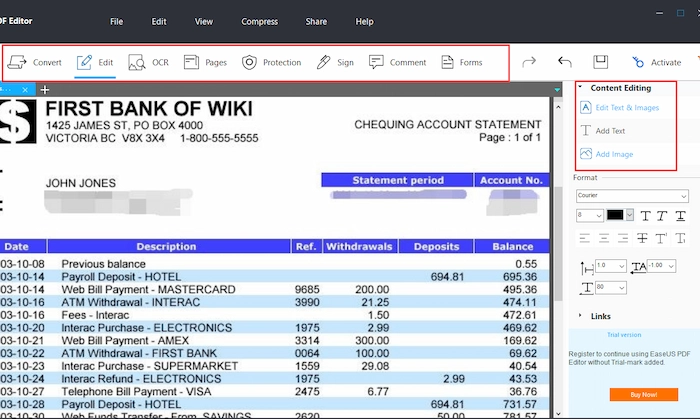This screenshot has width=700, height=419.
Task: Open the Sign tool
Action: [x=335, y=62]
